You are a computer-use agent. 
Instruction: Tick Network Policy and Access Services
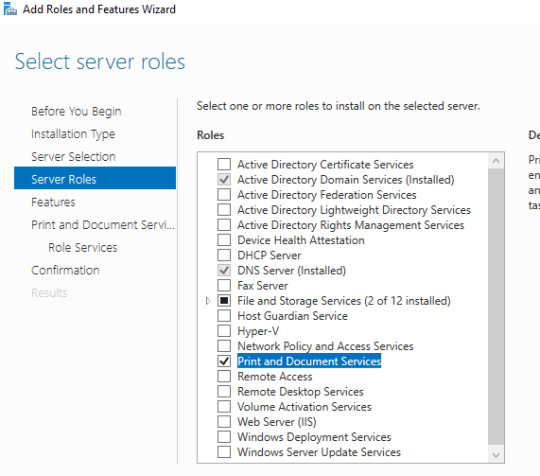(x=224, y=346)
